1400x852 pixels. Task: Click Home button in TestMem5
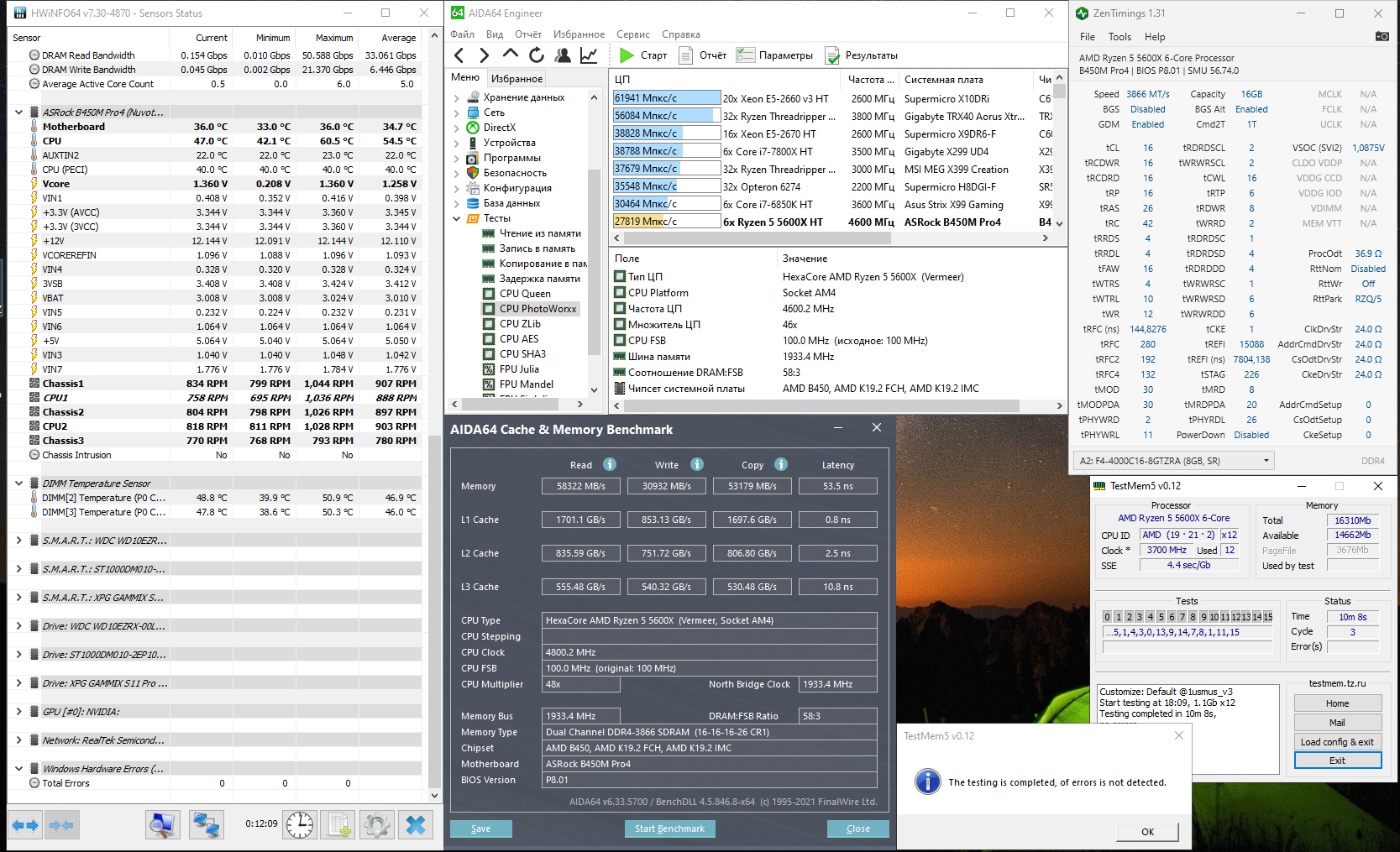pyautogui.click(x=1337, y=703)
